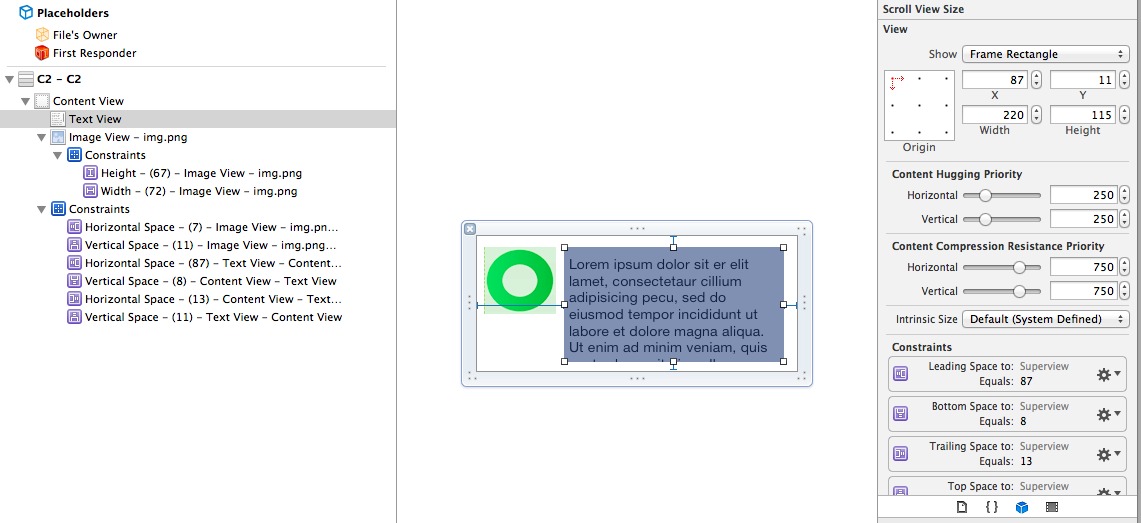Select Vertical Space - (8) - Content View row
The height and width of the screenshot is (523, 1141).
[198, 281]
